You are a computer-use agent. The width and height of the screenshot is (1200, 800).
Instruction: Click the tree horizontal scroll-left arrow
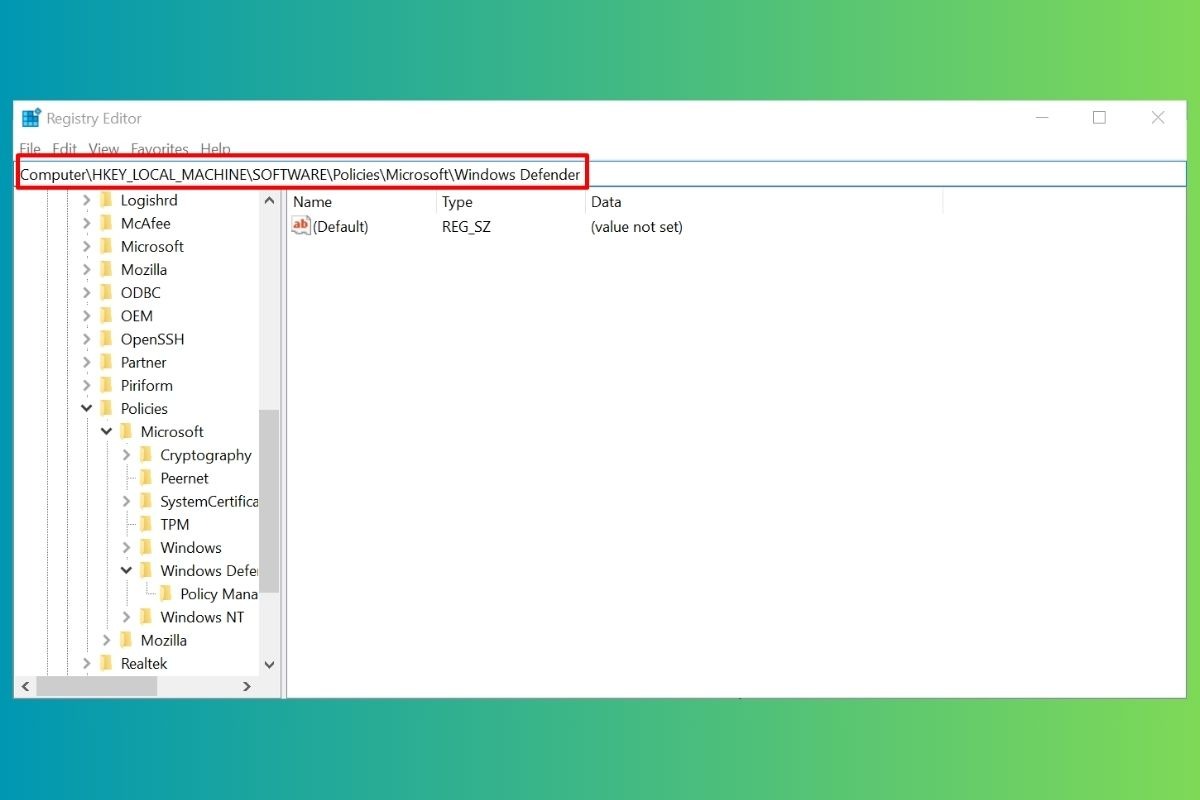coord(26,687)
